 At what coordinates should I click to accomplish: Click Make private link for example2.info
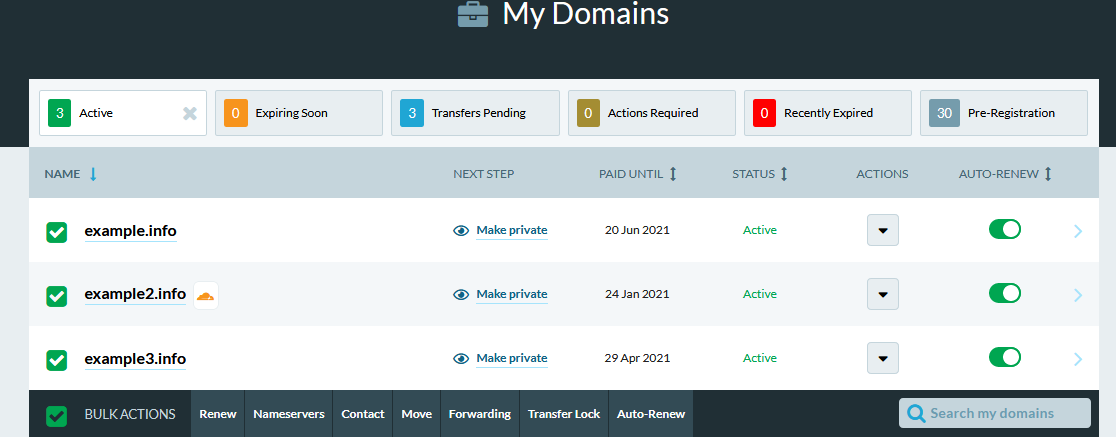[x=511, y=294]
